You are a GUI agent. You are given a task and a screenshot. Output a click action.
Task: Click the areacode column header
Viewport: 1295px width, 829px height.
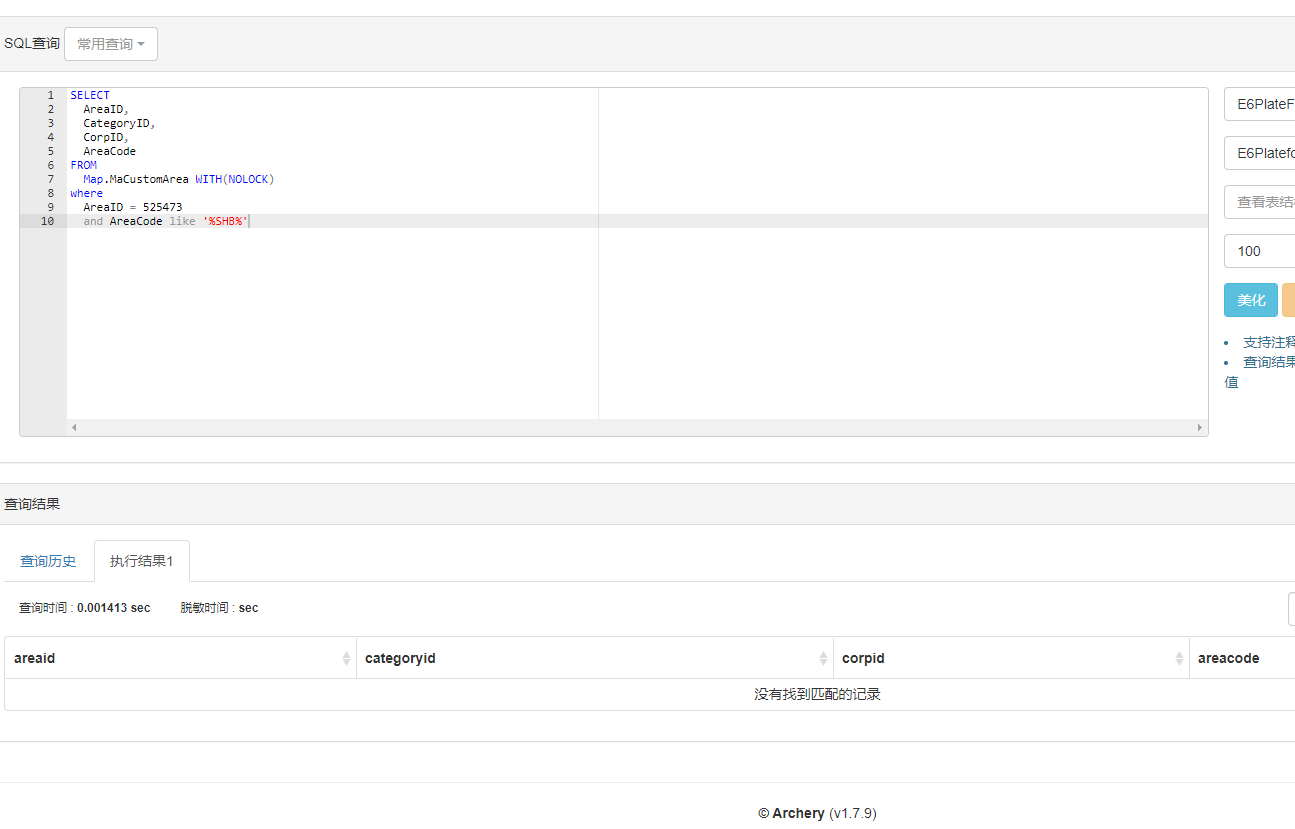(1242, 658)
